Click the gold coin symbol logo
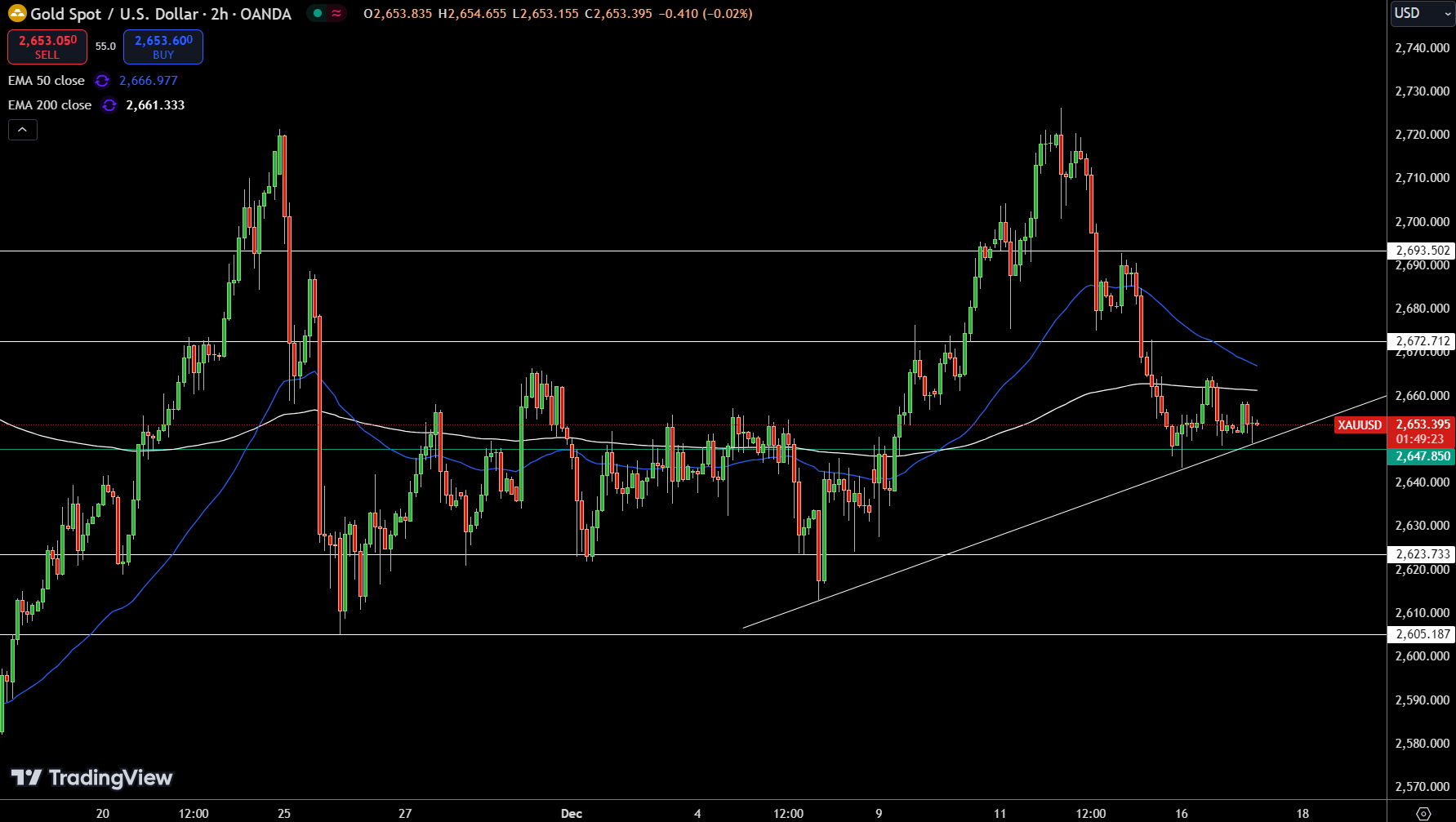1456x822 pixels. click(17, 14)
